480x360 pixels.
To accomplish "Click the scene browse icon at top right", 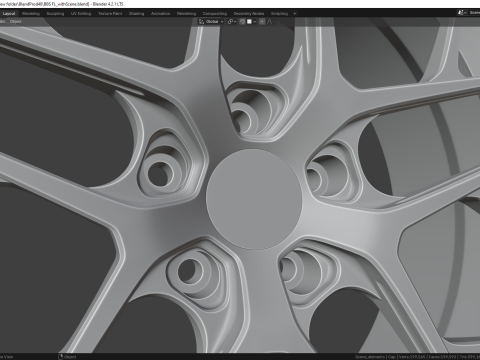I will tap(461, 13).
